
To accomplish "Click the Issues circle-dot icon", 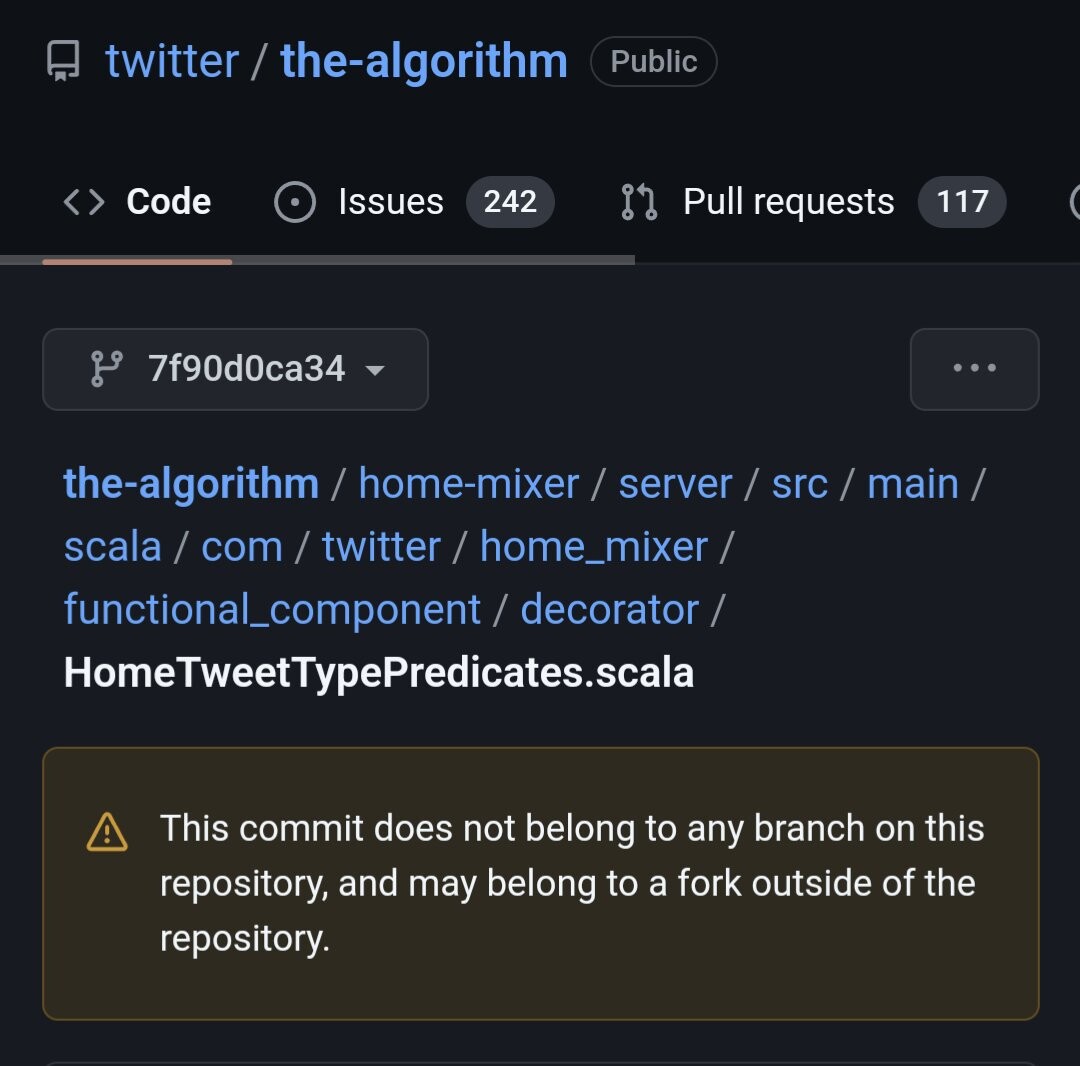I will (x=295, y=202).
